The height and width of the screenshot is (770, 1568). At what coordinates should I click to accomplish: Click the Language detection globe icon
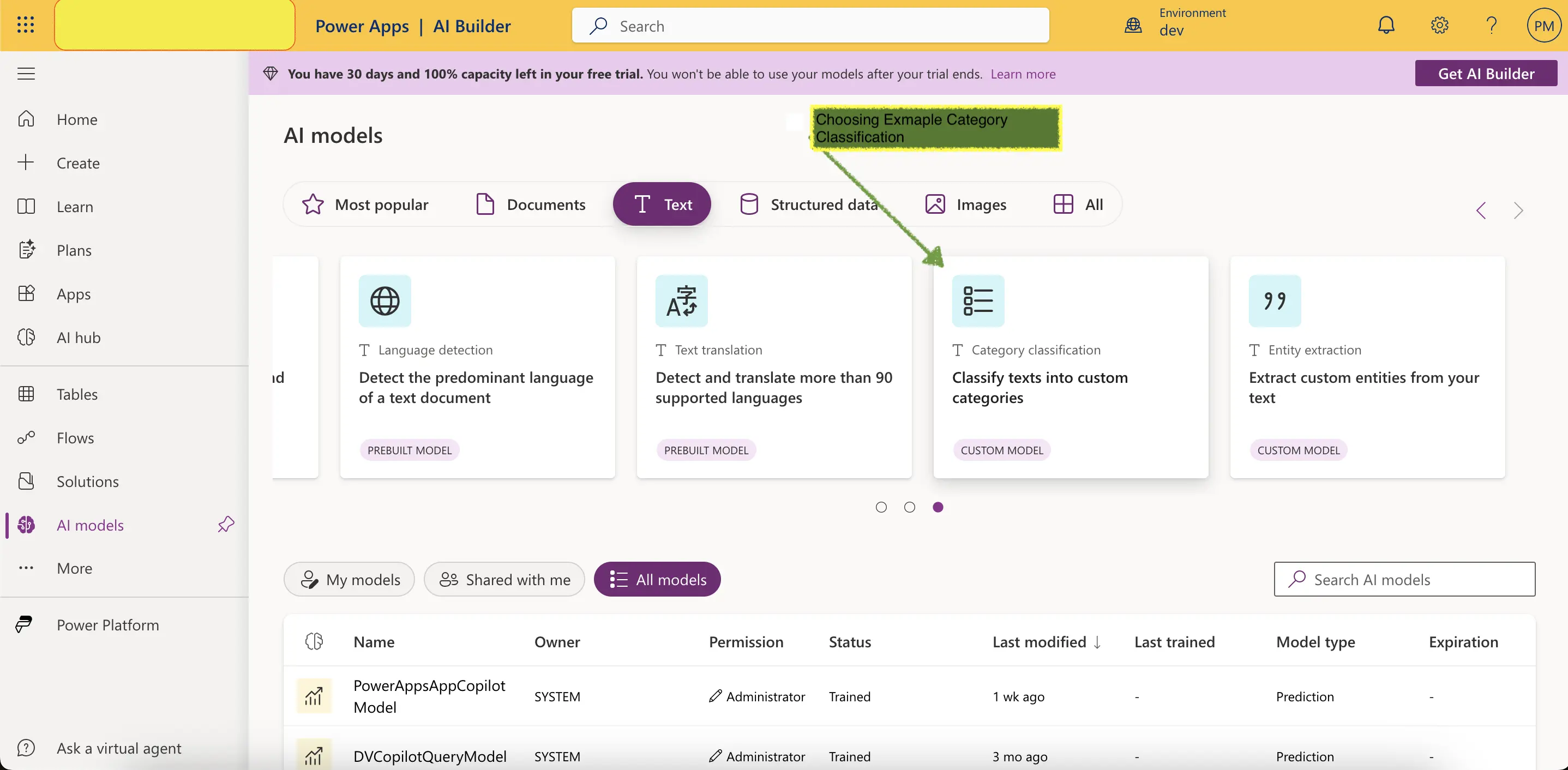tap(385, 300)
